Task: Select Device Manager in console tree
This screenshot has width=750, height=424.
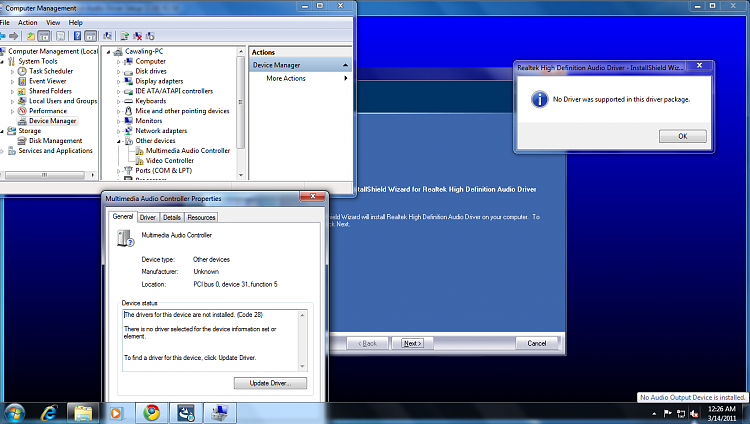Action: click(x=53, y=121)
